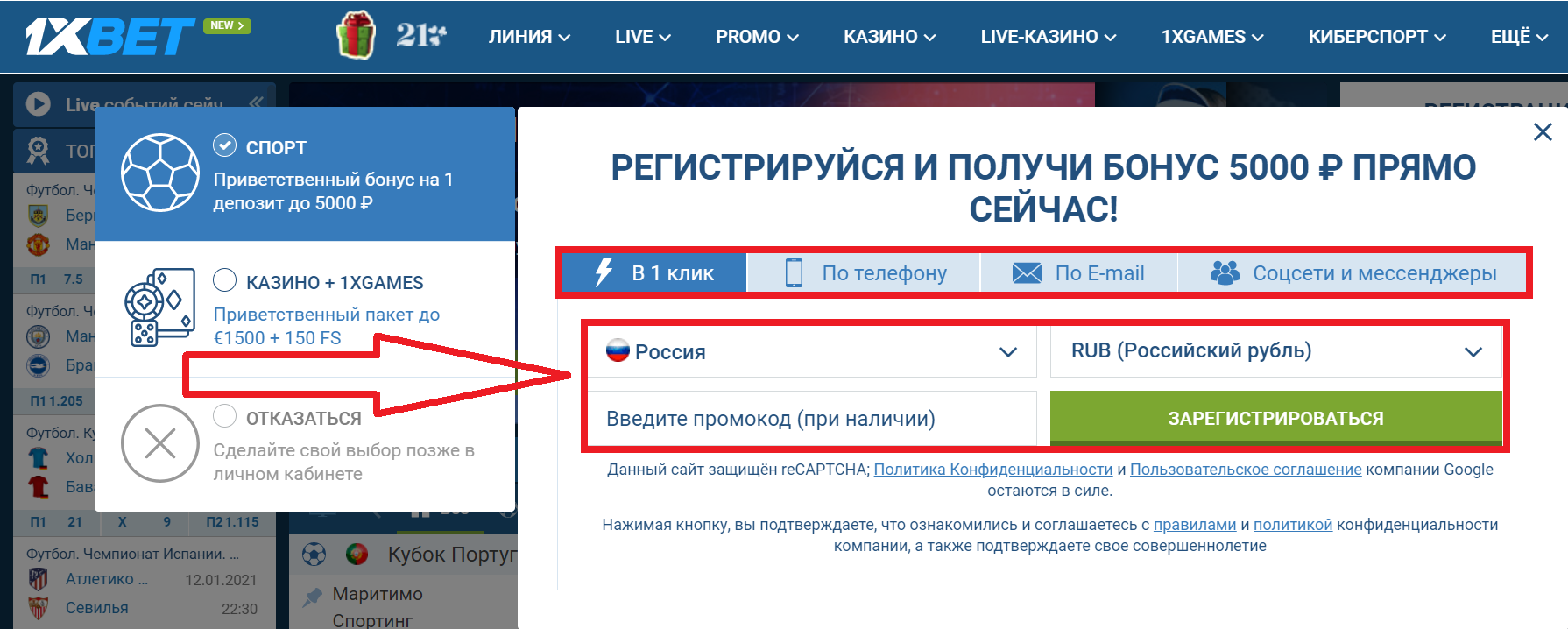The image size is (1568, 629).
Task: Open the правилами link
Action: tap(1195, 525)
